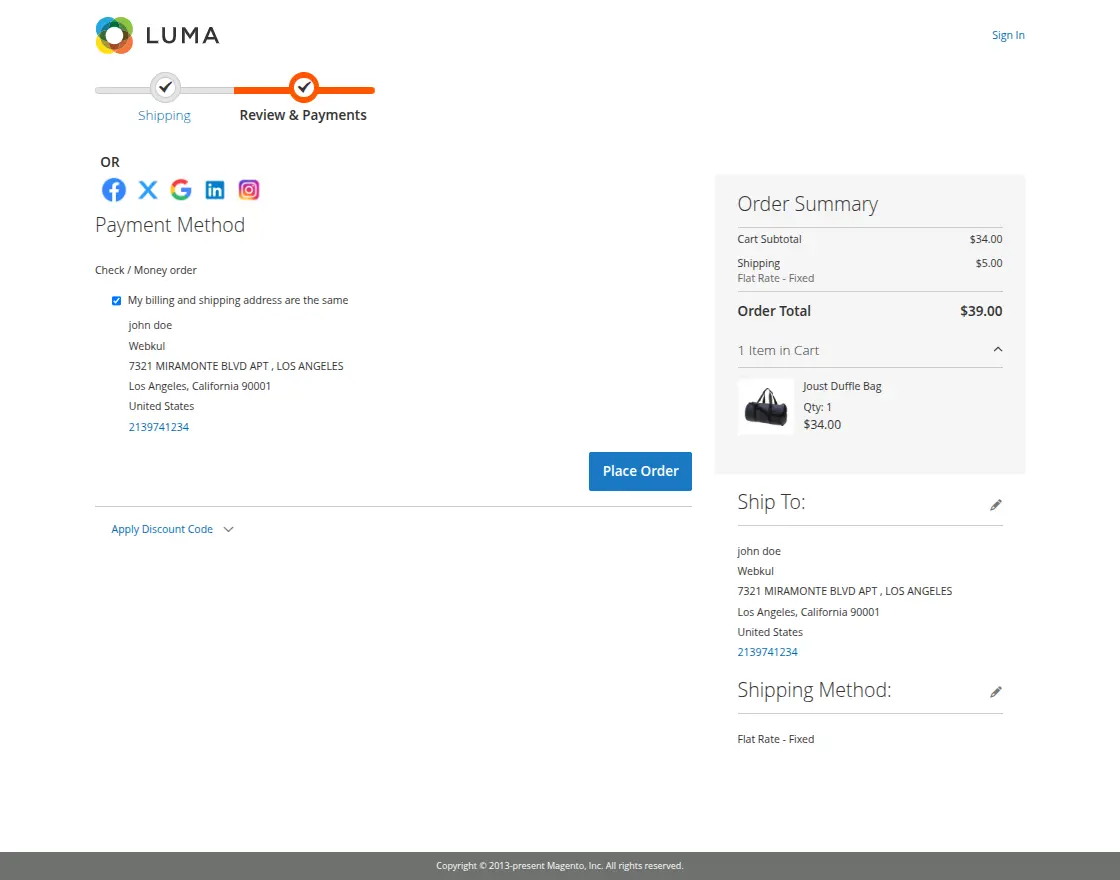Open the LinkedIn sign-in icon
The height and width of the screenshot is (880, 1120).
(x=214, y=189)
